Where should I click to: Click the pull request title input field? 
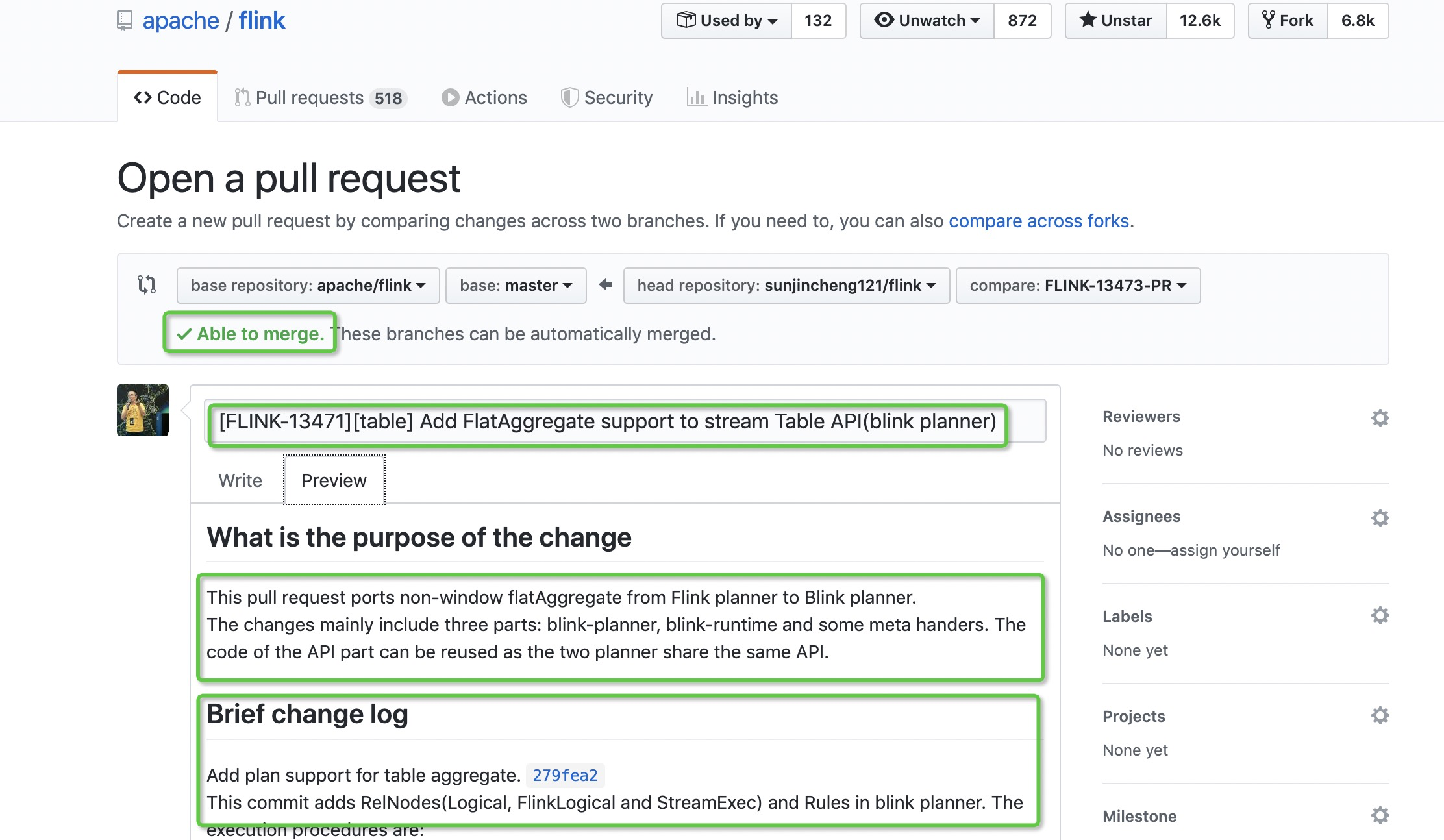625,421
